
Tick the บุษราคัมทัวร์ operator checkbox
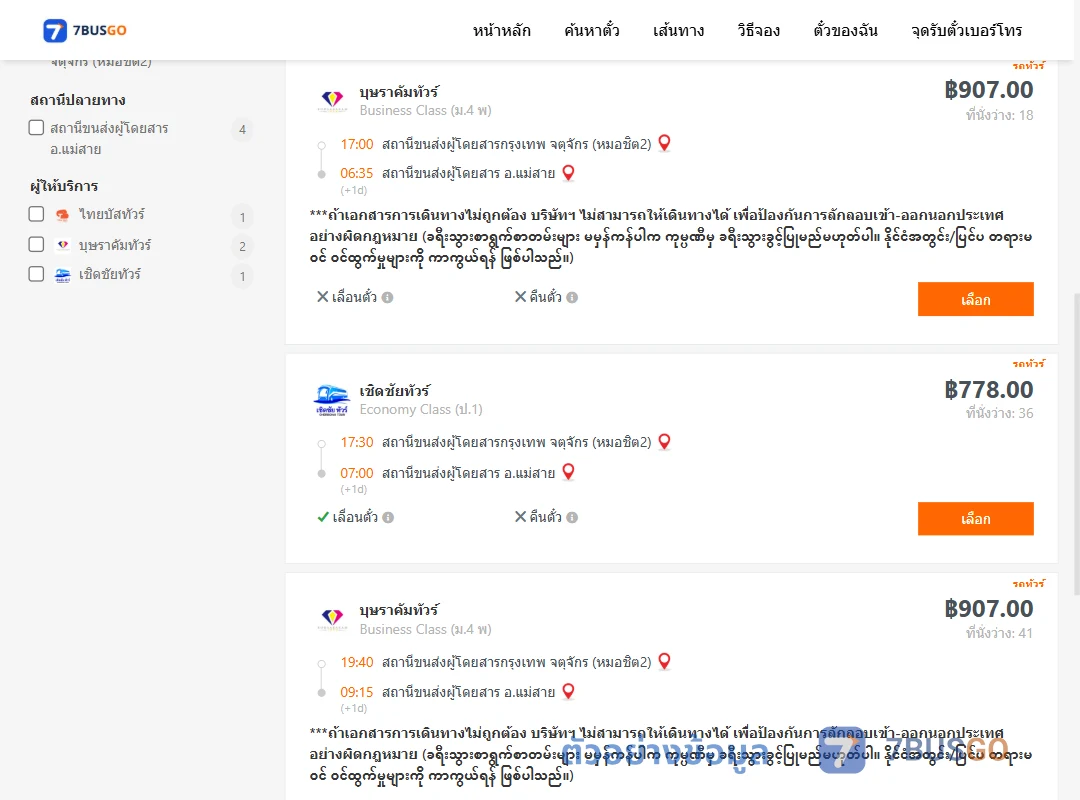tap(37, 244)
